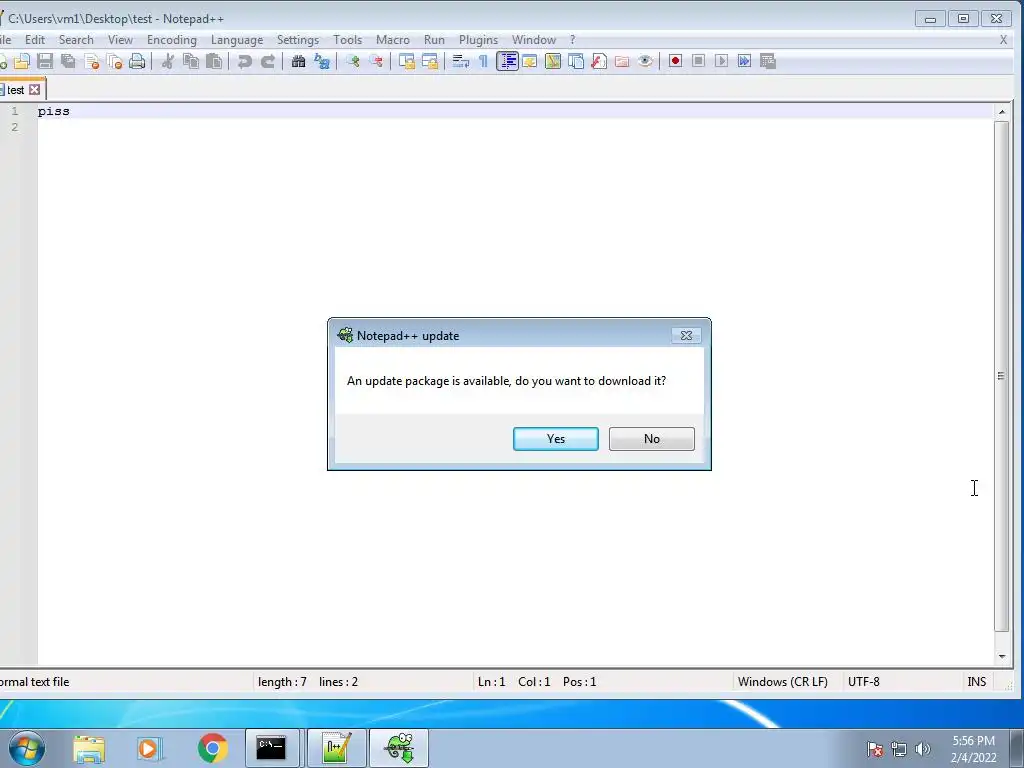Viewport: 1024px width, 768px height.
Task: Show the Document List panel icon
Action: tap(576, 61)
